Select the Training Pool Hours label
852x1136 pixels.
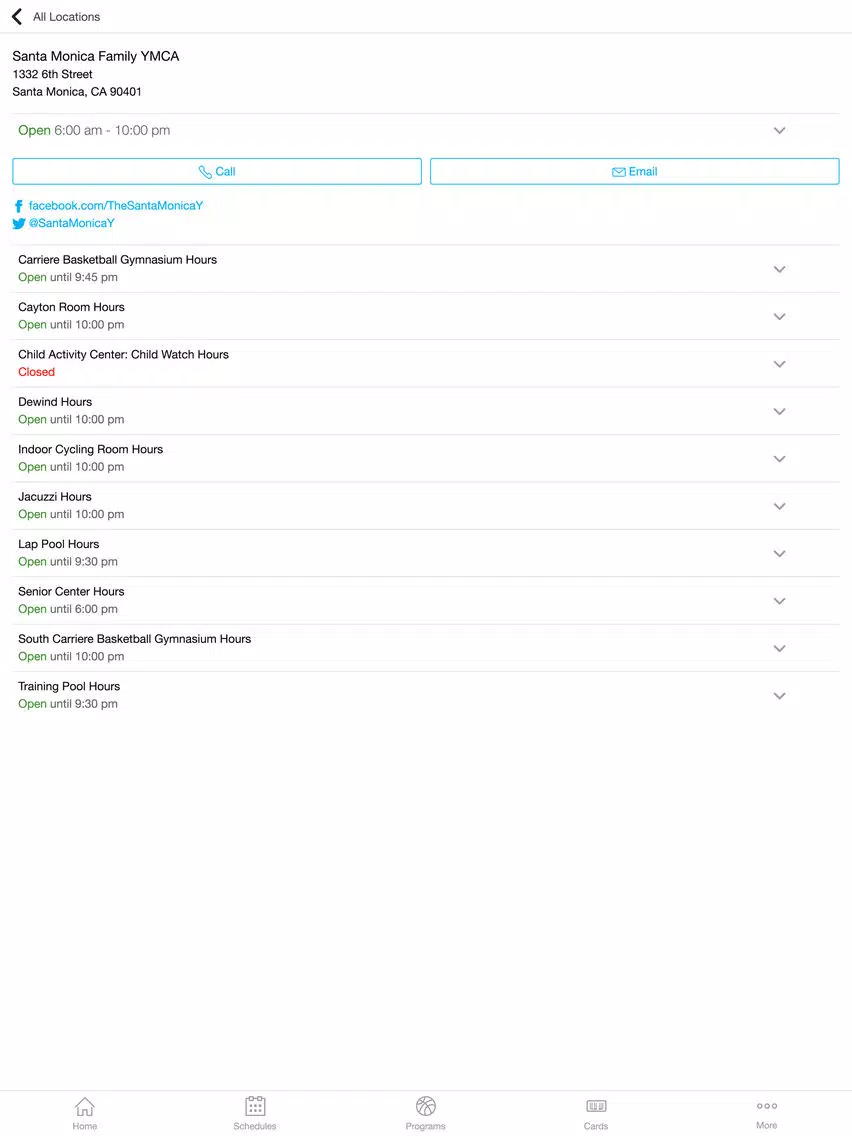pyautogui.click(x=69, y=687)
